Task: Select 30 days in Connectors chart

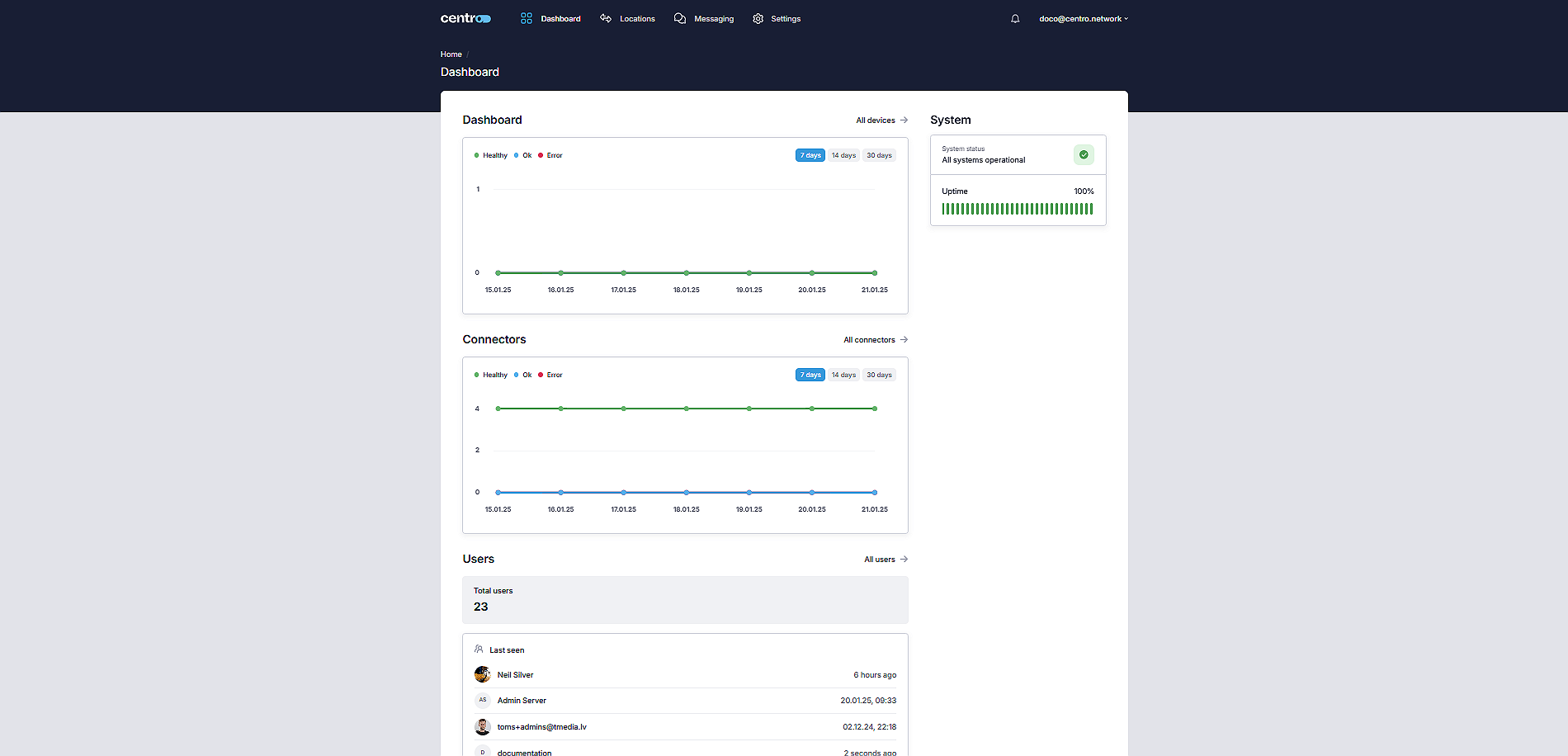Action: [x=879, y=375]
